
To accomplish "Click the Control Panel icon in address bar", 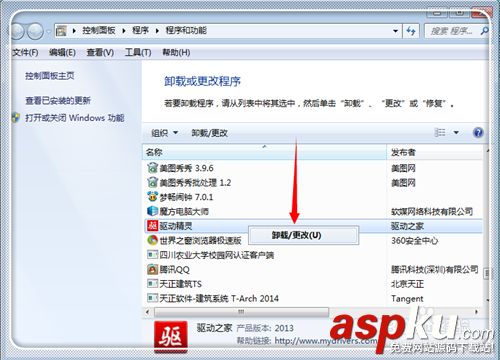I will 61,31.
